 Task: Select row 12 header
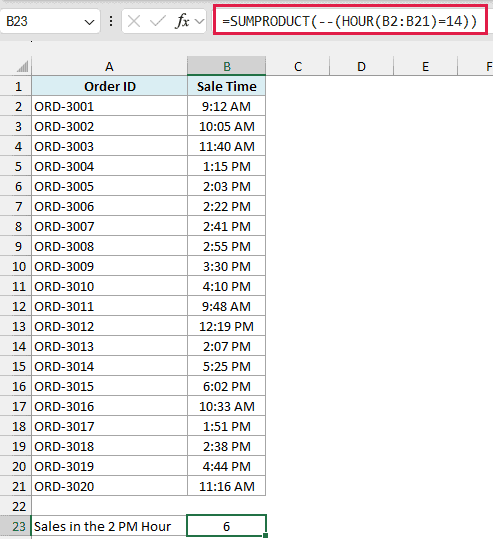[x=16, y=306]
